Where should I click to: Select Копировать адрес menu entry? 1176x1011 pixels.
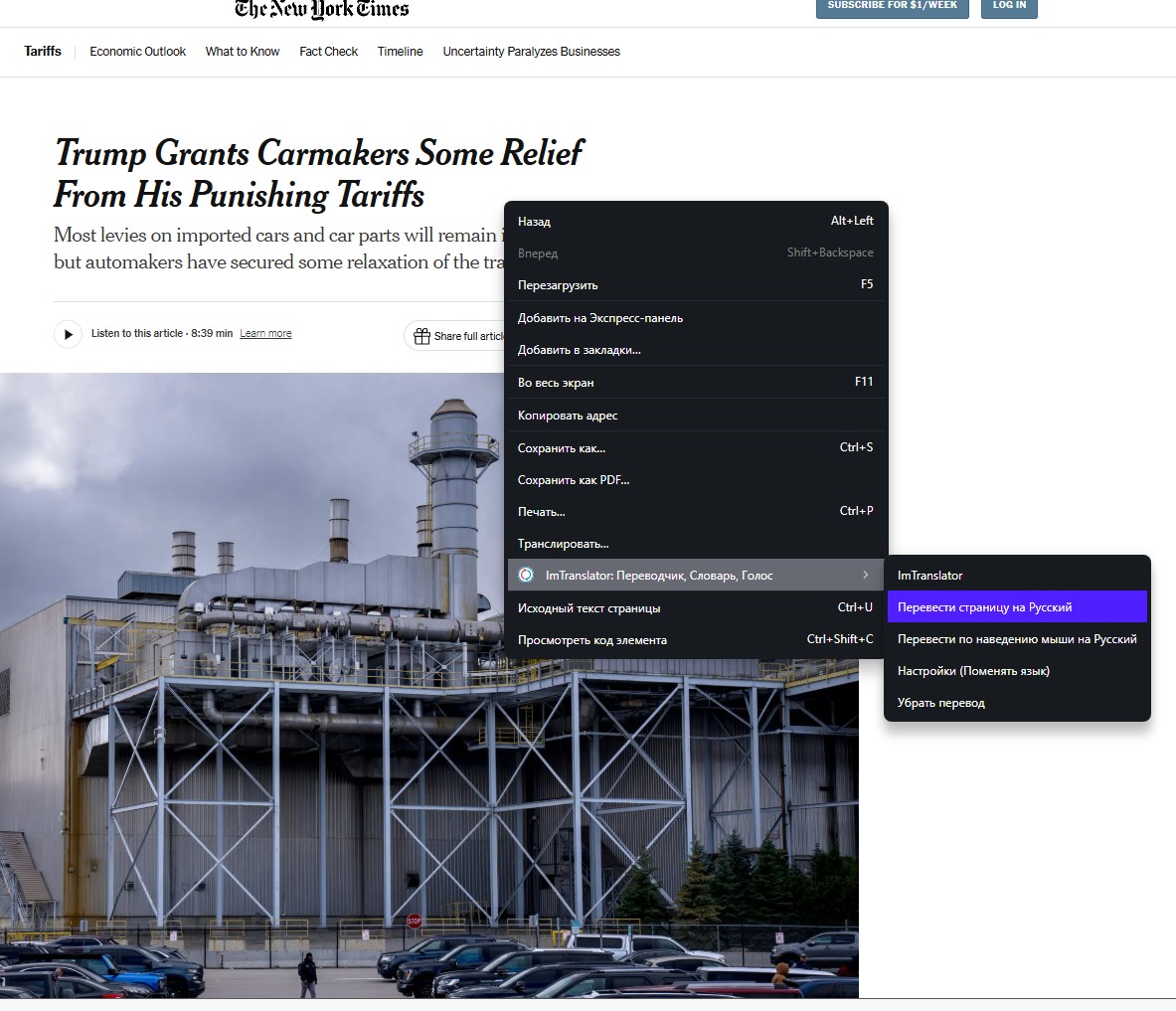pyautogui.click(x=697, y=415)
